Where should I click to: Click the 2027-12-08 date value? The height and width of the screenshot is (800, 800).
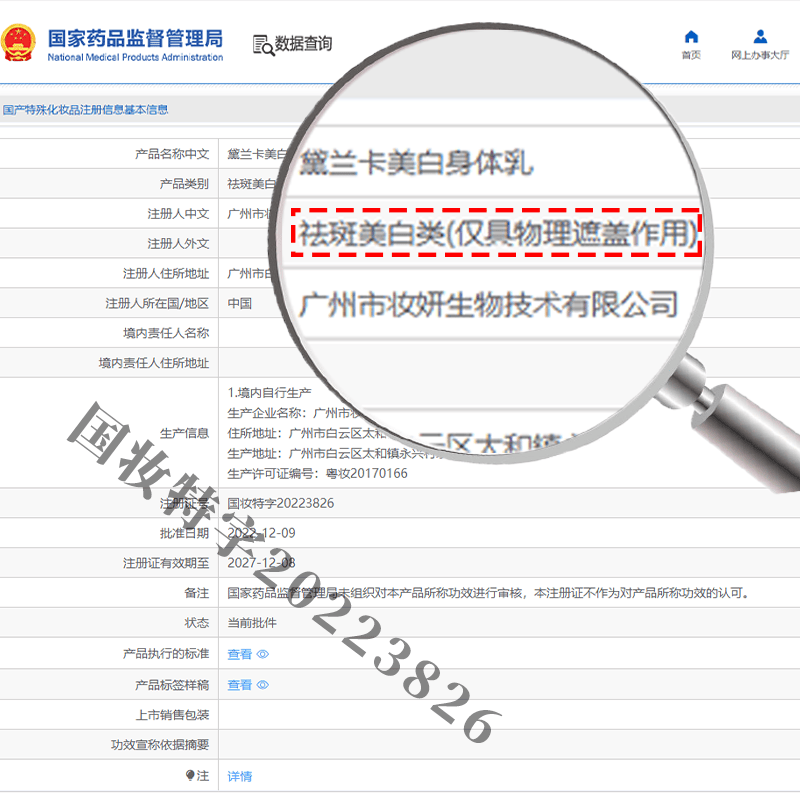[261, 563]
